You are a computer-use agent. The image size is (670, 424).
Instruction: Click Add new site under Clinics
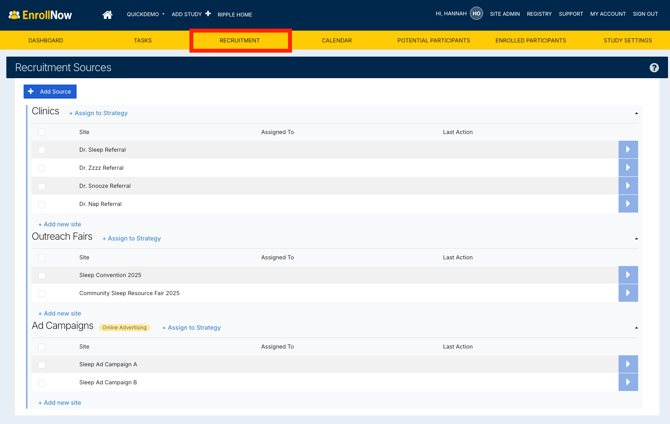coord(60,224)
